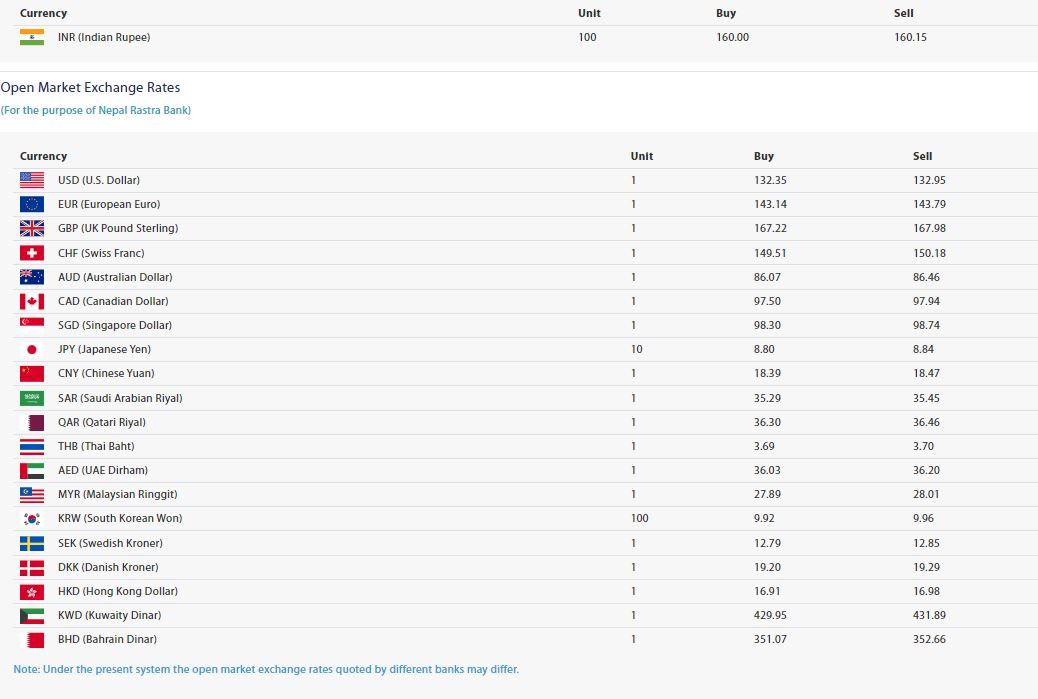Click the South Korean flag icon for KRW
Viewport: 1038px width, 699px height.
click(x=32, y=518)
